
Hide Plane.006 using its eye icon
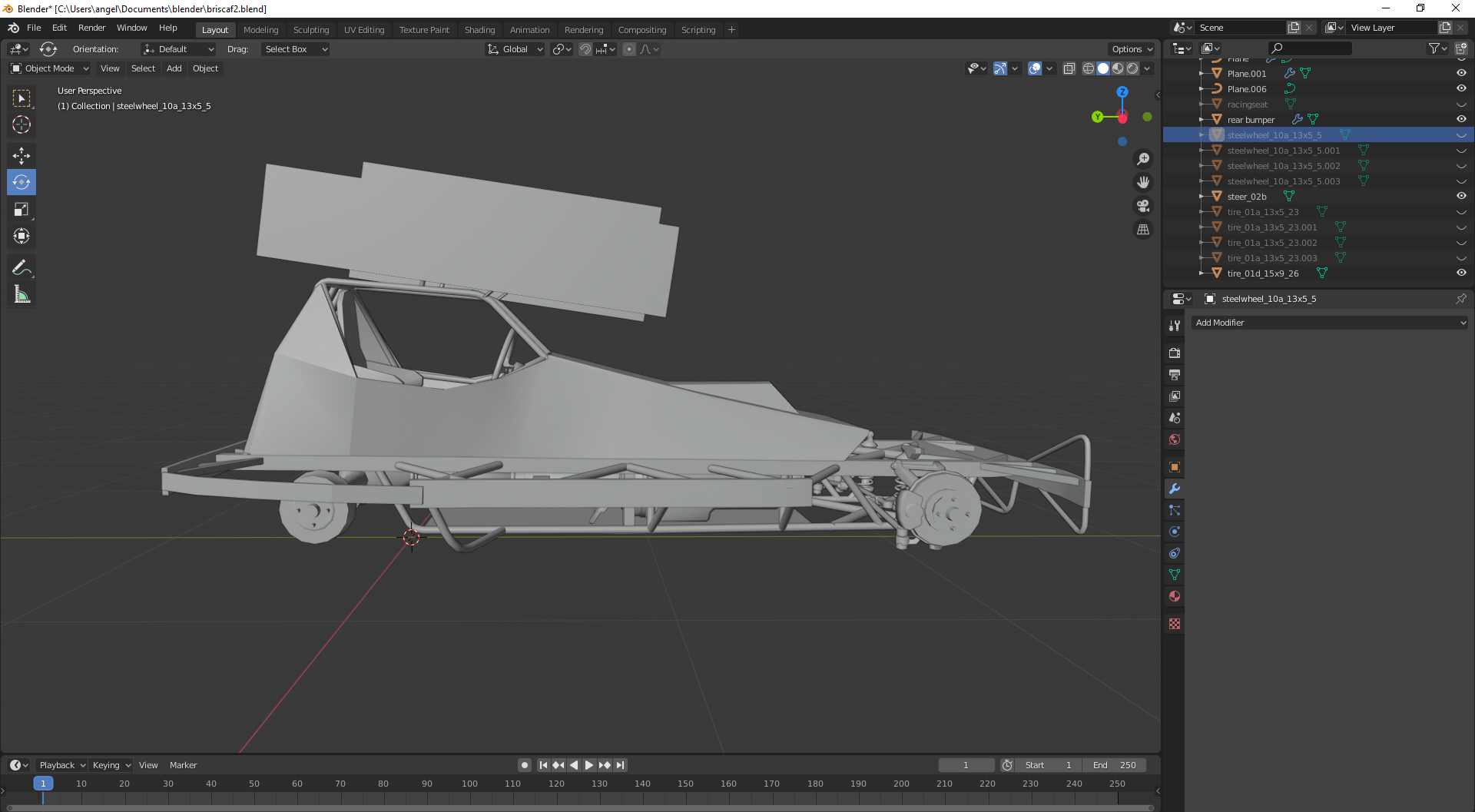[x=1461, y=88]
